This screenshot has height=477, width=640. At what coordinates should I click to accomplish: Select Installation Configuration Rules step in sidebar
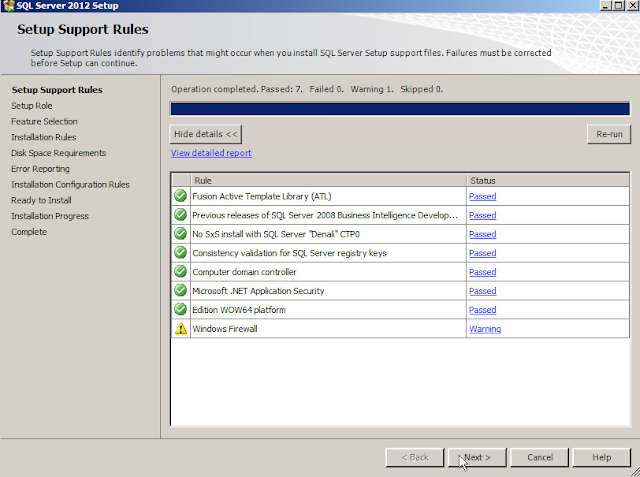pyautogui.click(x=70, y=184)
